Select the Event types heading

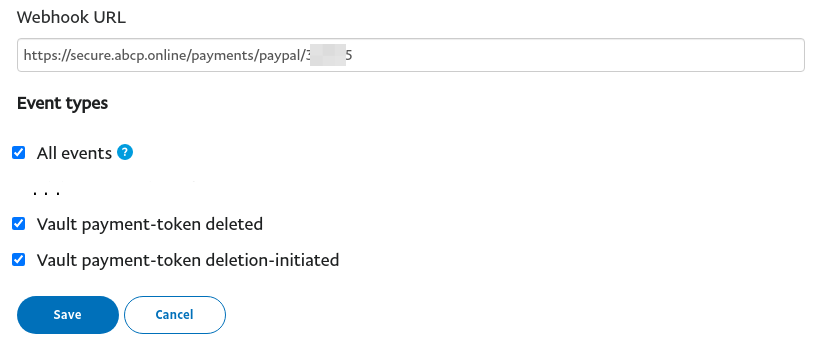tap(62, 103)
